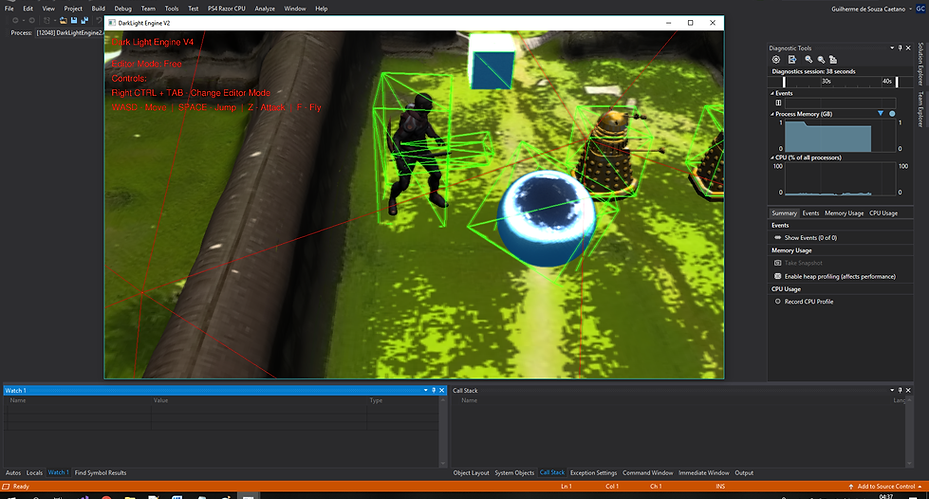Click the pause marker icon in Events track
The image size is (929, 499).
(779, 103)
